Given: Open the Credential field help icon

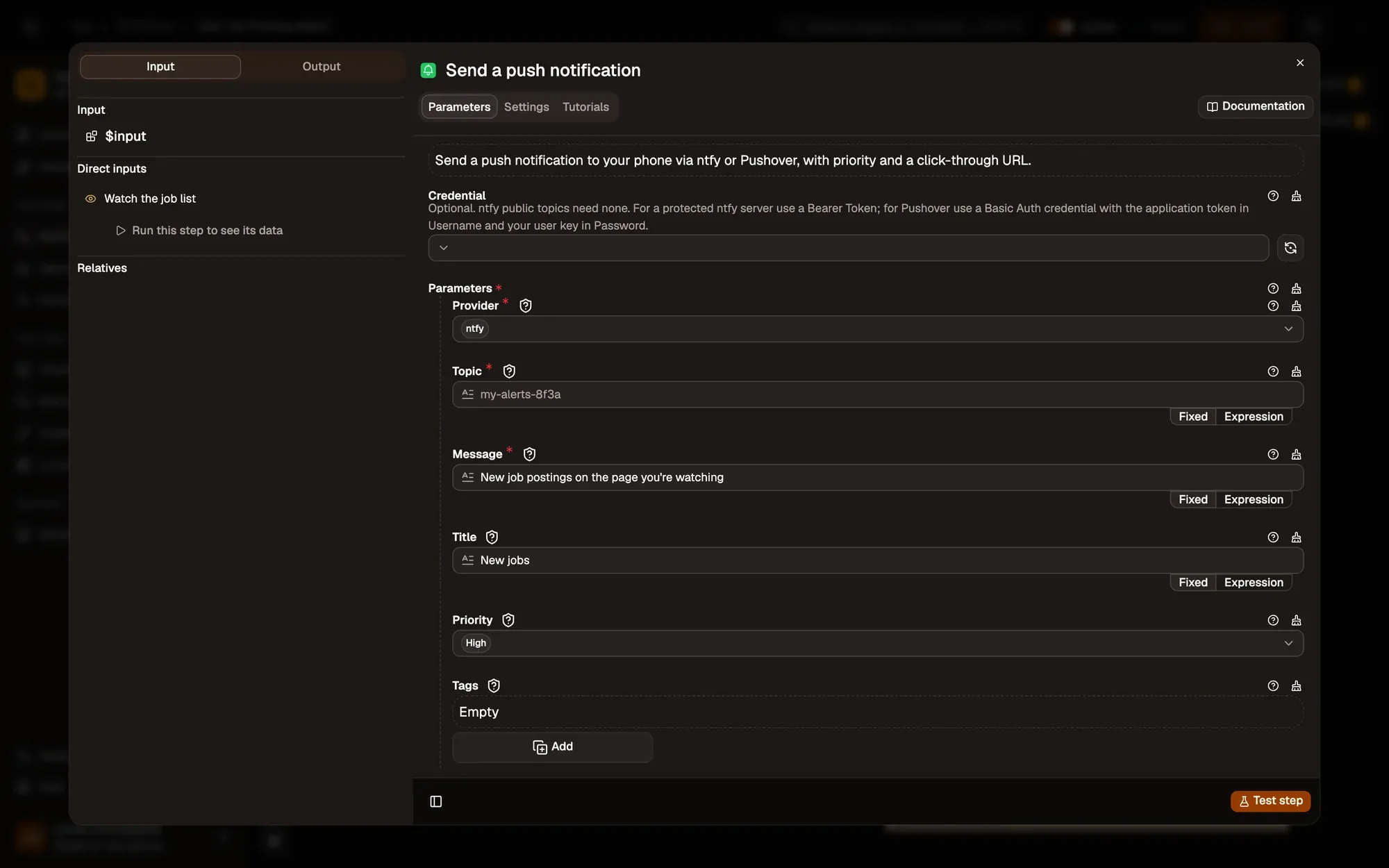Looking at the screenshot, I should [x=1272, y=196].
